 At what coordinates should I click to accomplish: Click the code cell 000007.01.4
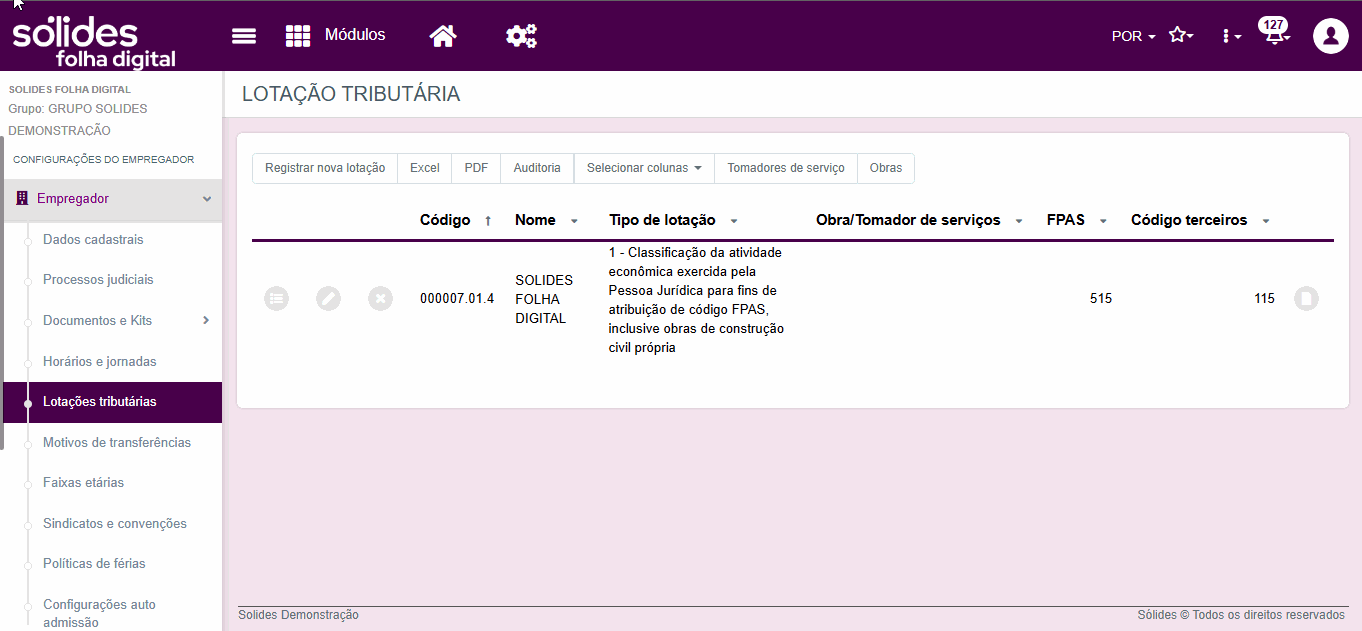point(457,298)
